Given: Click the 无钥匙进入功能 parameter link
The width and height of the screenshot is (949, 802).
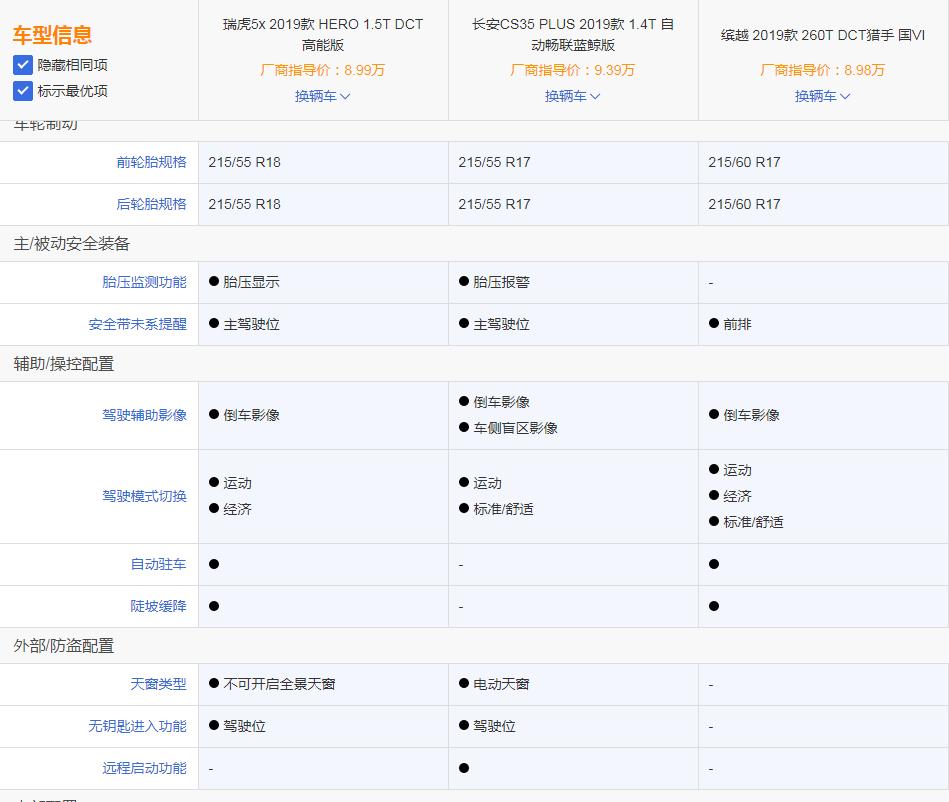Looking at the screenshot, I should [x=137, y=726].
